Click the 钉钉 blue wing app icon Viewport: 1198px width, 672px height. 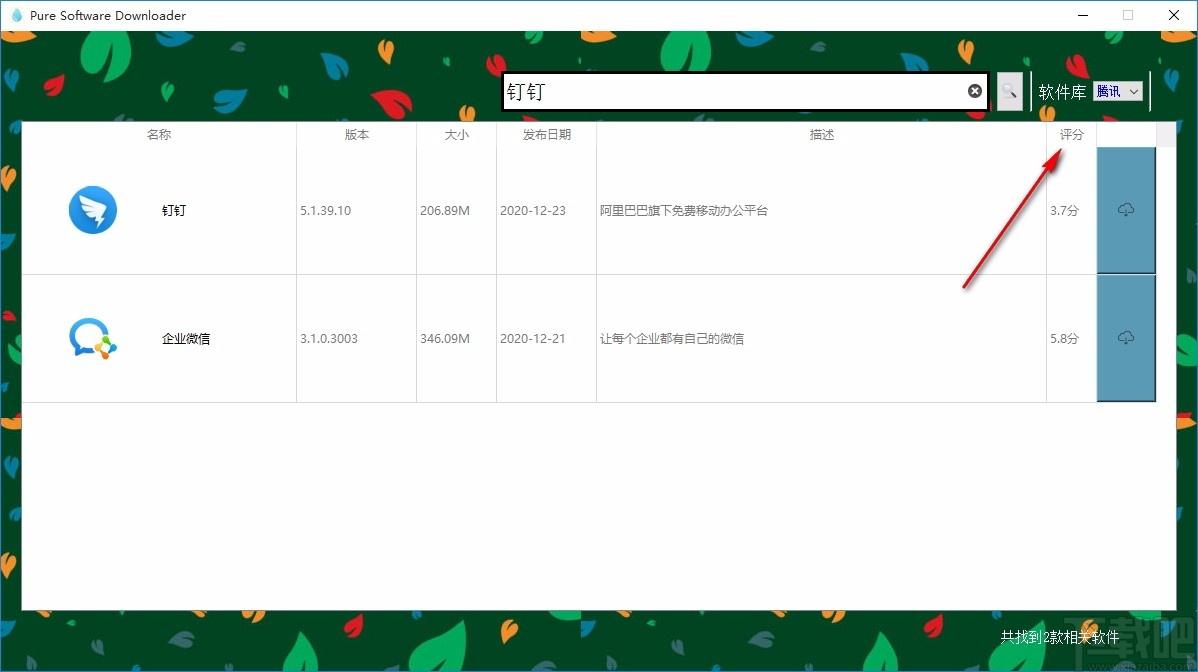pyautogui.click(x=92, y=210)
